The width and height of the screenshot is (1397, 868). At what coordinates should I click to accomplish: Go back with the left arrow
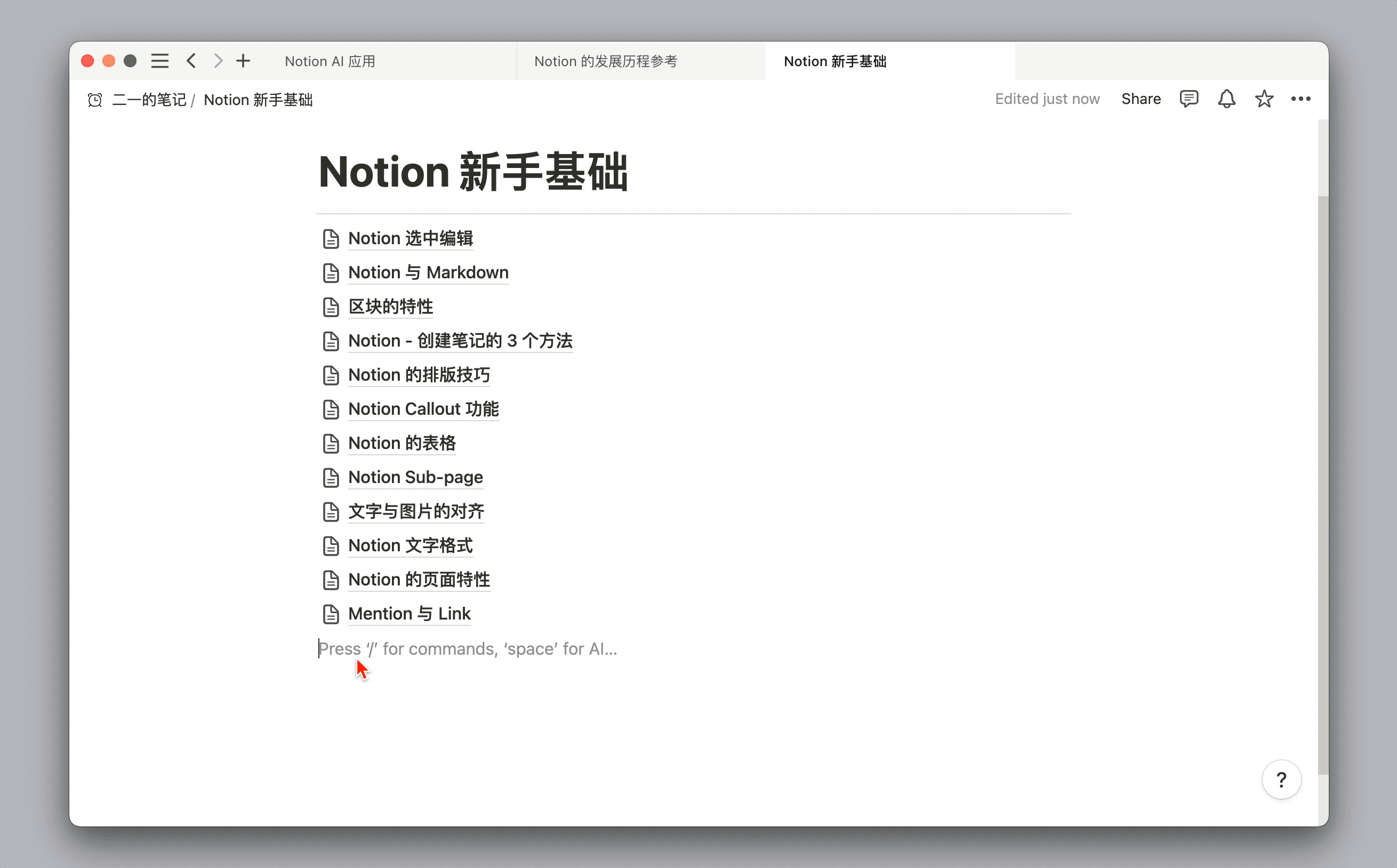click(191, 61)
